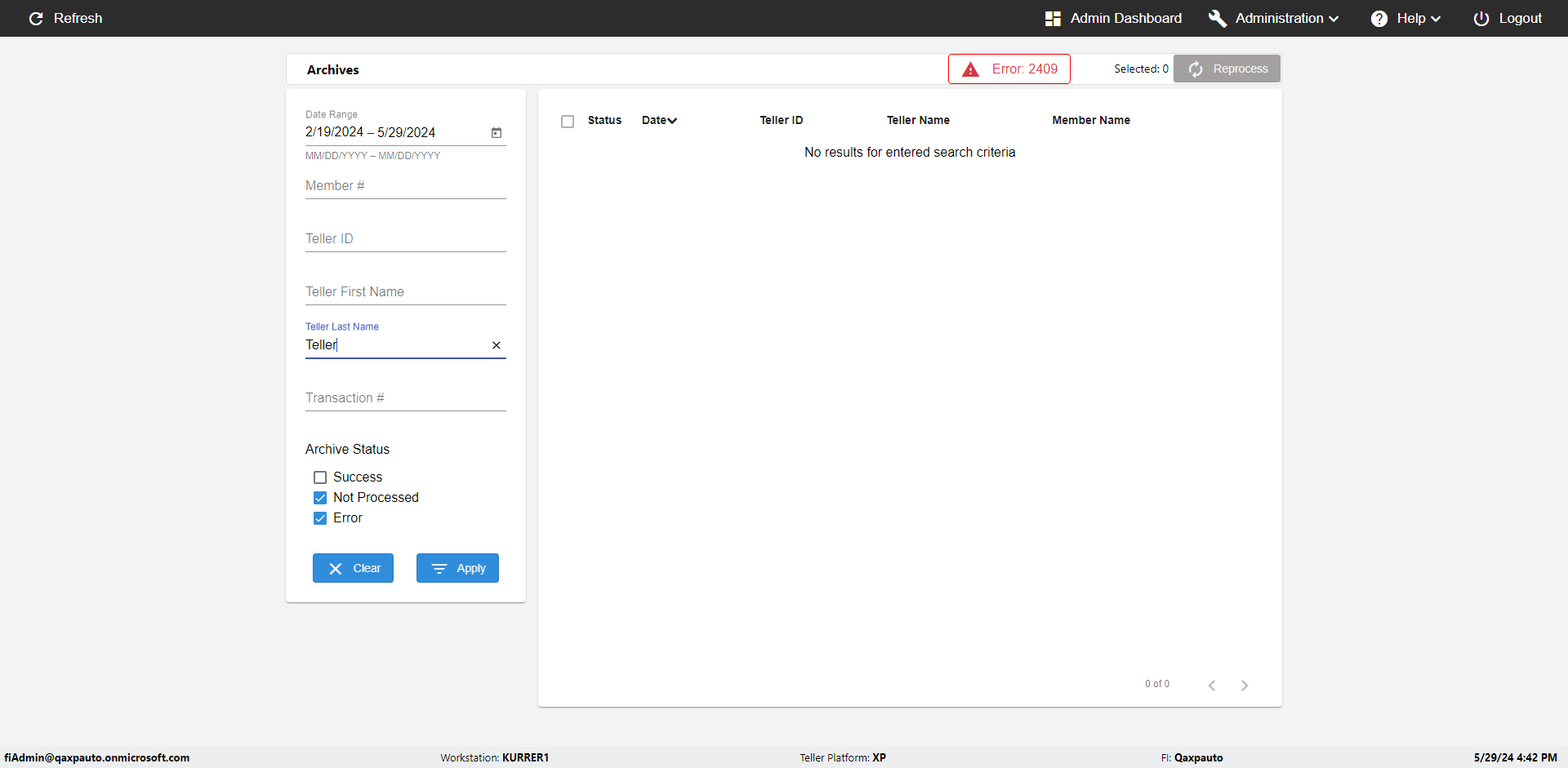
Task: Go to previous page of results
Action: pyautogui.click(x=1212, y=686)
